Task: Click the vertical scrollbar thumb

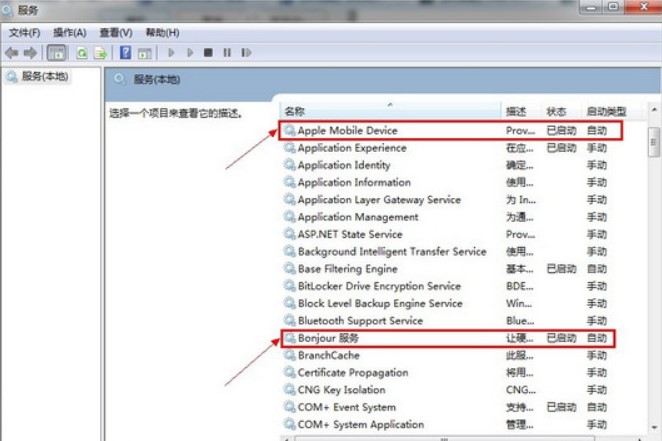Action: pos(654,142)
